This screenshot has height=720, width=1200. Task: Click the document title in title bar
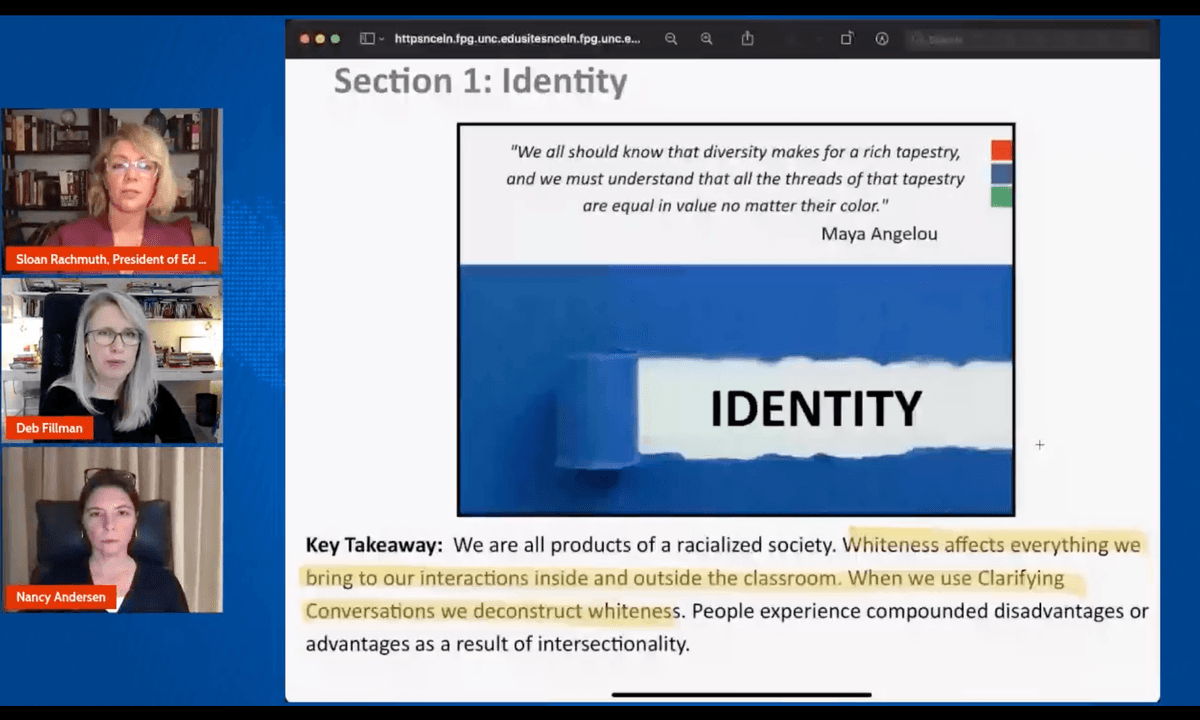(x=517, y=39)
